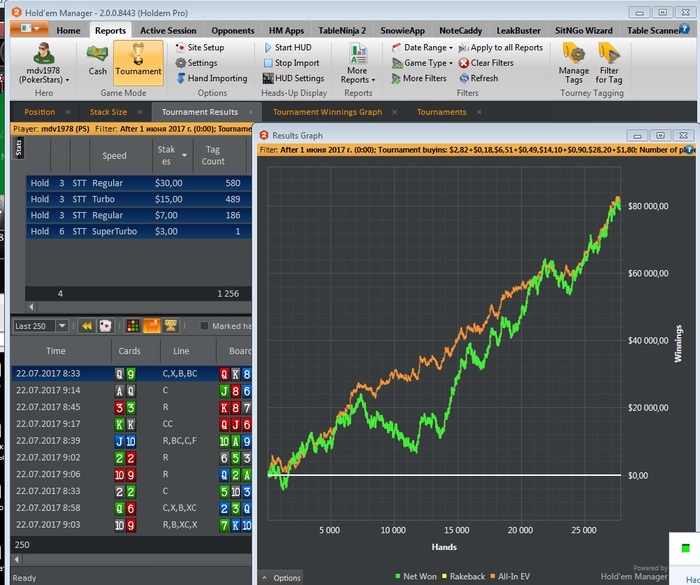Close the Tournament Winnings Graph tab
700x585 pixels.
coord(395,112)
